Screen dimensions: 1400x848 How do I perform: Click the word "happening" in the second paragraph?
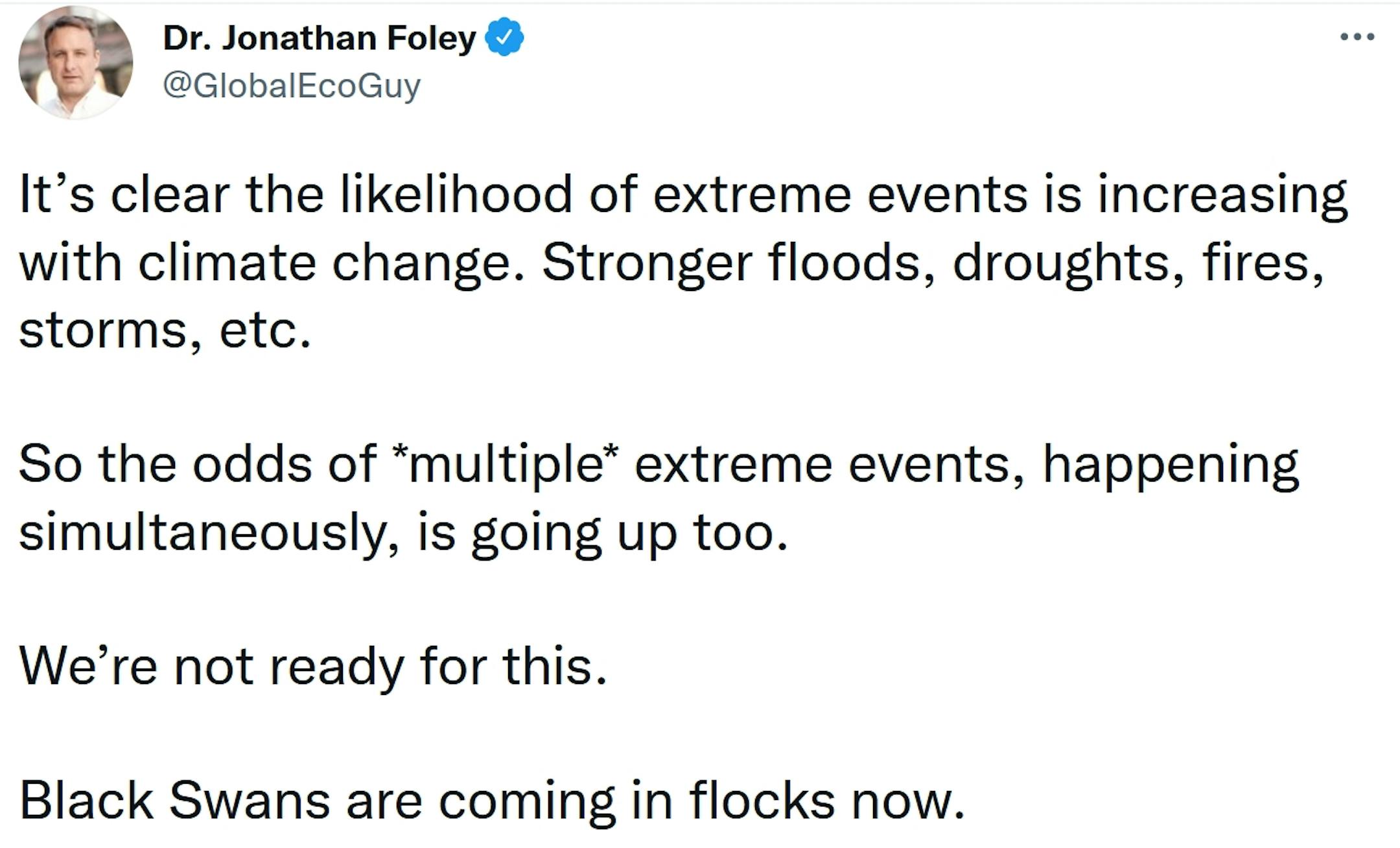click(x=1171, y=464)
